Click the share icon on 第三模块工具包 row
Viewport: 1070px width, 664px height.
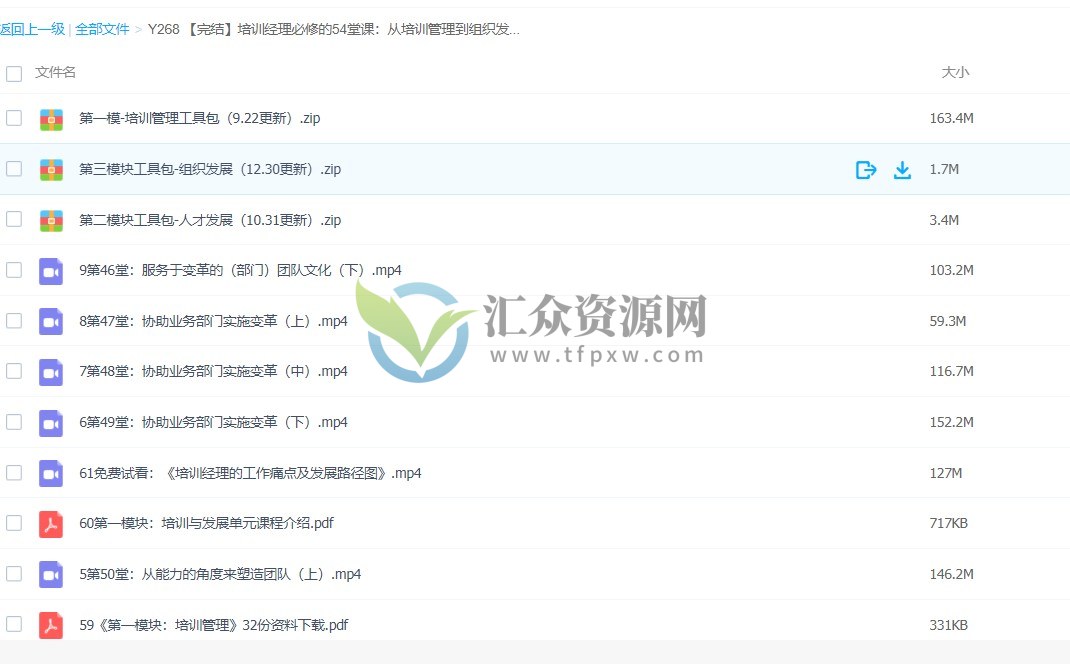point(865,170)
